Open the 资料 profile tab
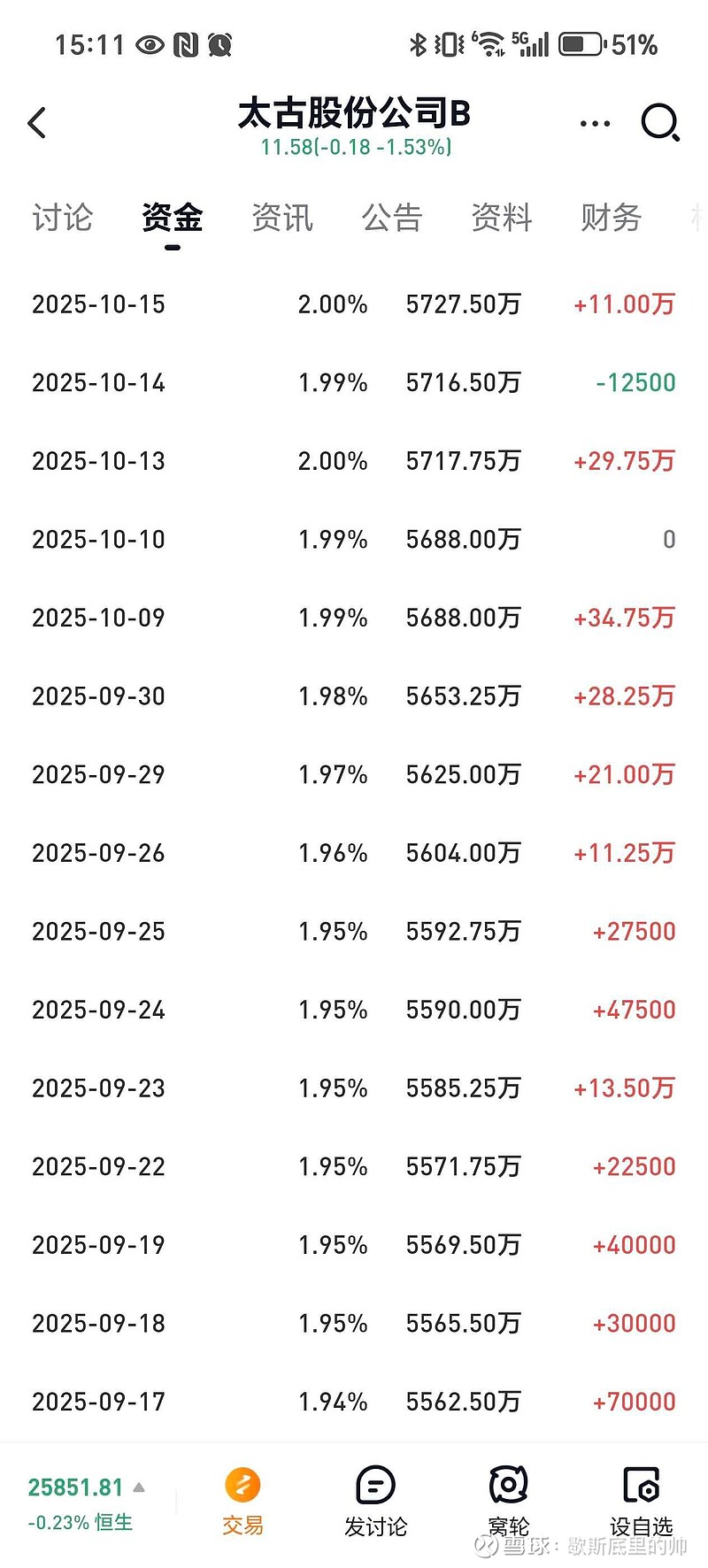 (502, 218)
